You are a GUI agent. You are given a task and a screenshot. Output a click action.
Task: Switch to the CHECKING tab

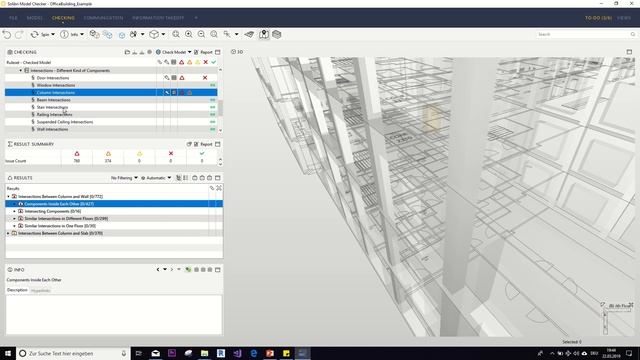(x=63, y=18)
